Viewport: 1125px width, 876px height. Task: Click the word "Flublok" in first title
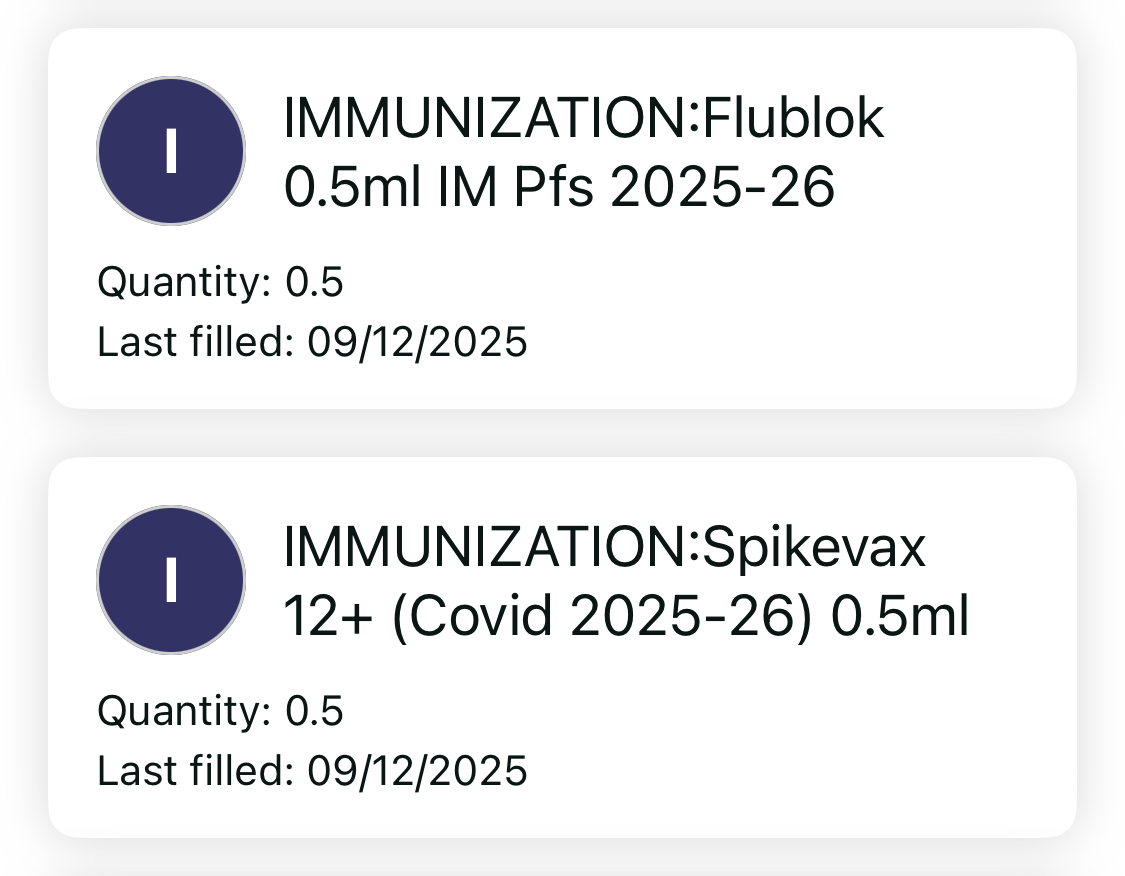pyautogui.click(x=794, y=120)
